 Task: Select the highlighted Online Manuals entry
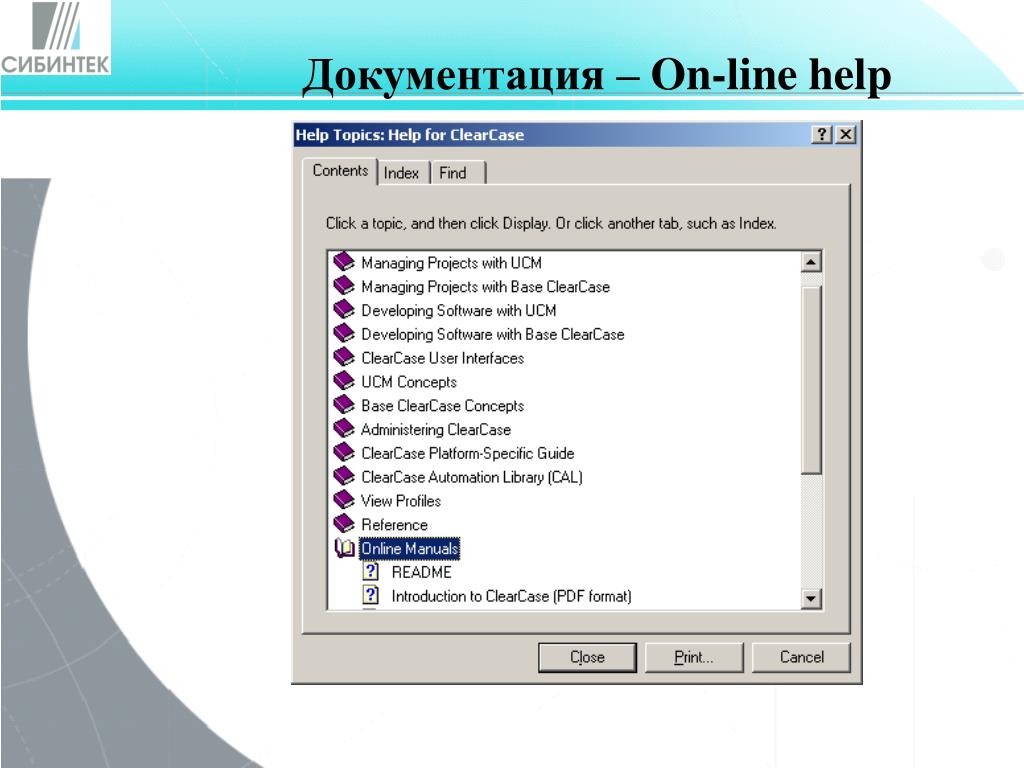pyautogui.click(x=409, y=549)
